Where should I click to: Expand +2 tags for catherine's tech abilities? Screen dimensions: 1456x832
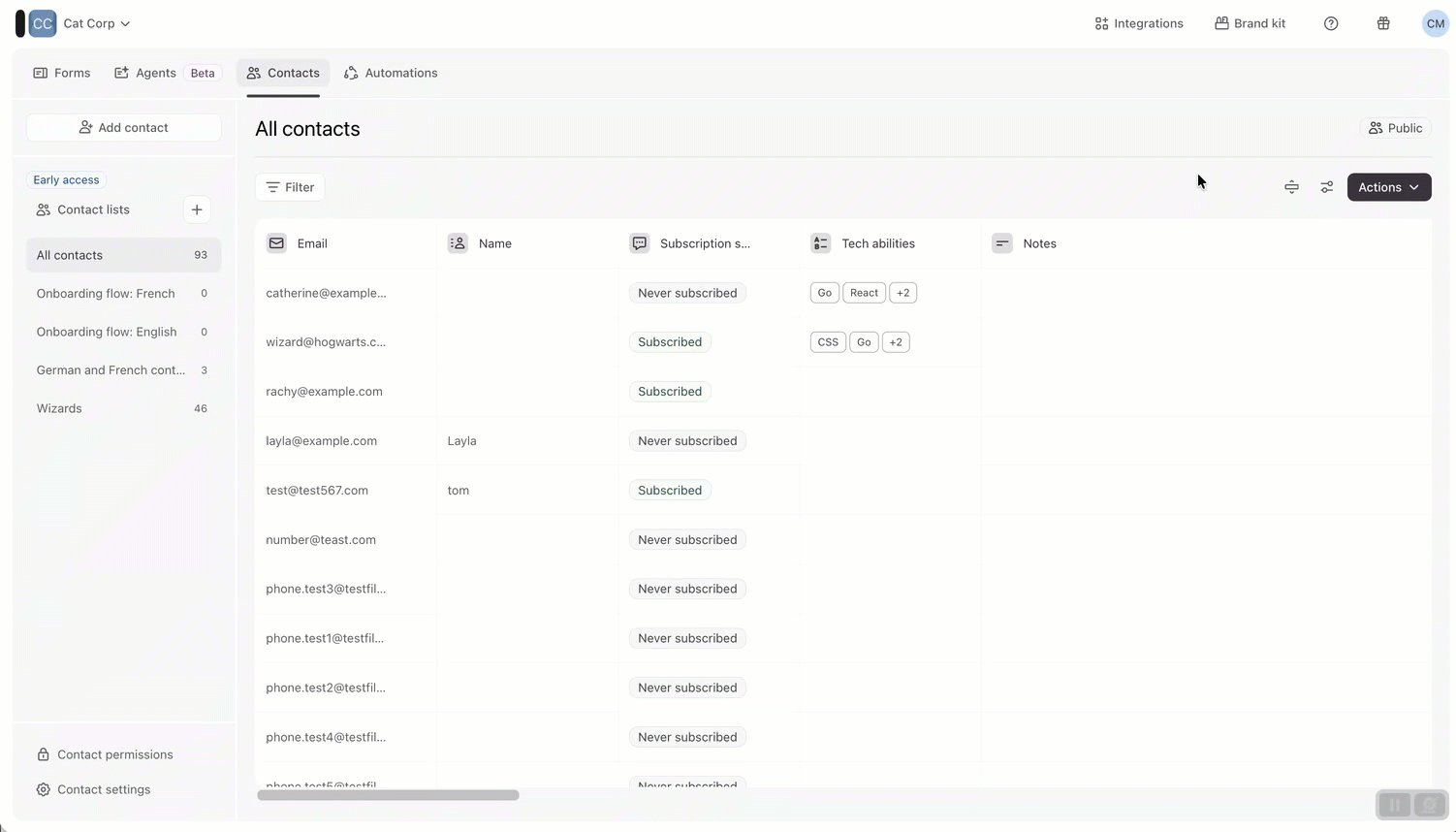pyautogui.click(x=902, y=293)
